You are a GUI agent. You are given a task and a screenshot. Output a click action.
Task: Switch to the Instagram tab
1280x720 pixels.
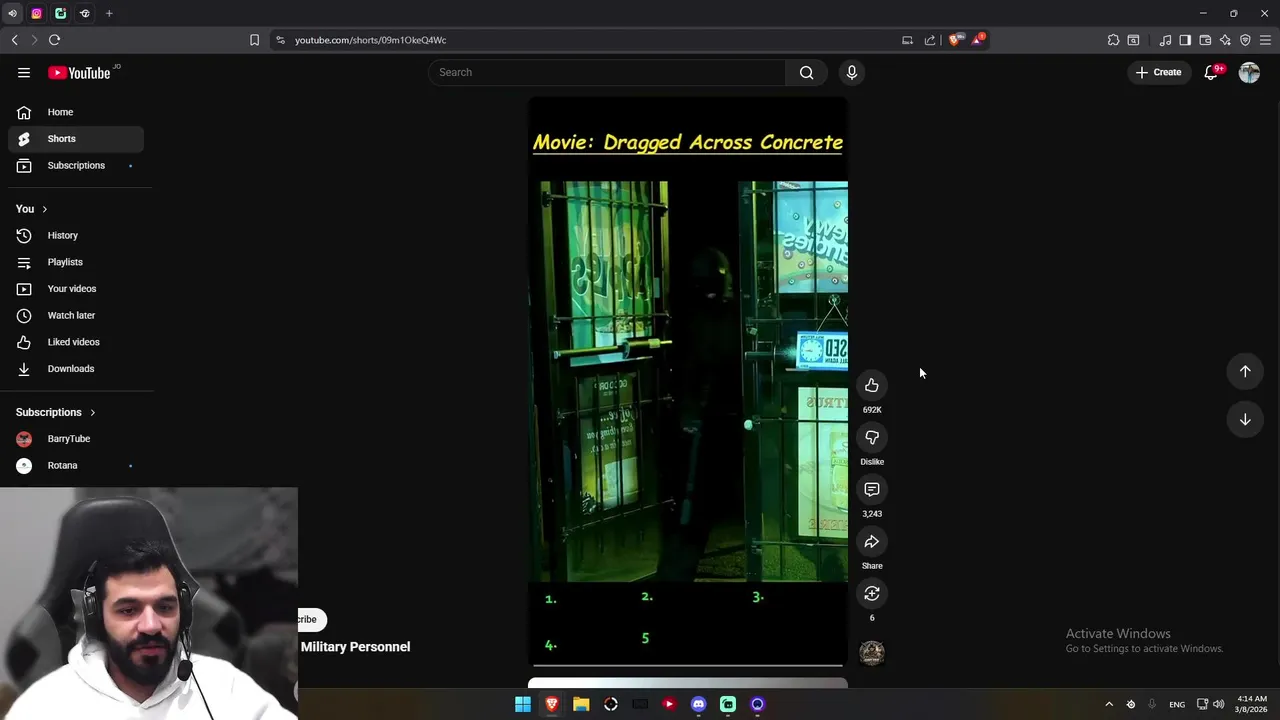(36, 13)
